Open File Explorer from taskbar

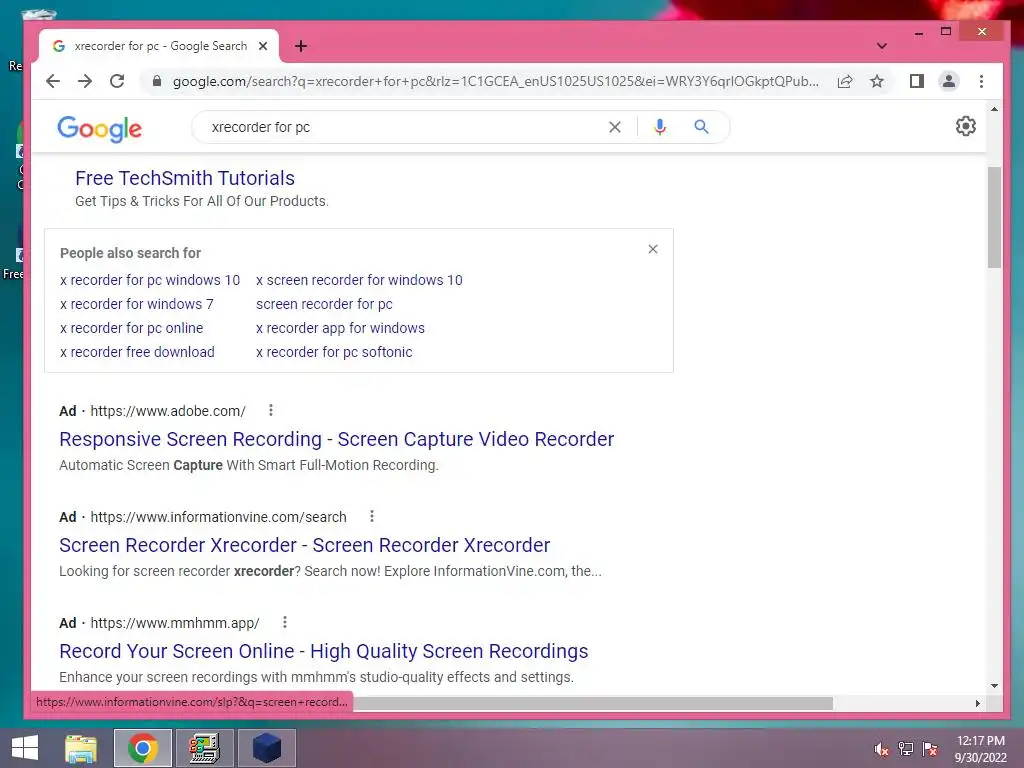tap(81, 748)
